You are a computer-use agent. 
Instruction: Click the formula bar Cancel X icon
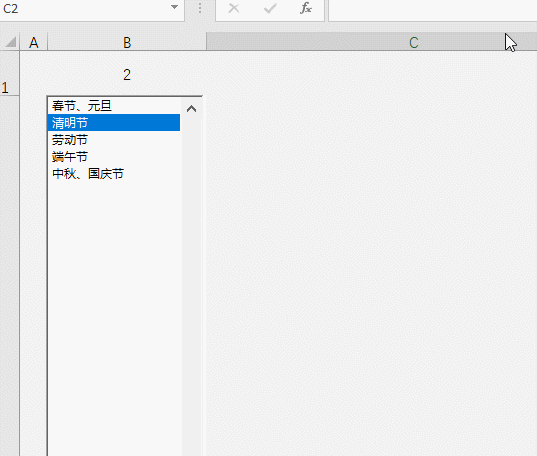234,8
